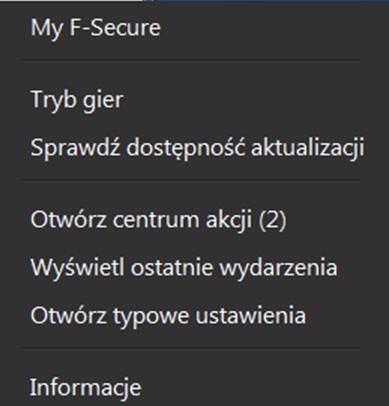
Task: Click the centrum akcji menu item
Action: point(158,220)
